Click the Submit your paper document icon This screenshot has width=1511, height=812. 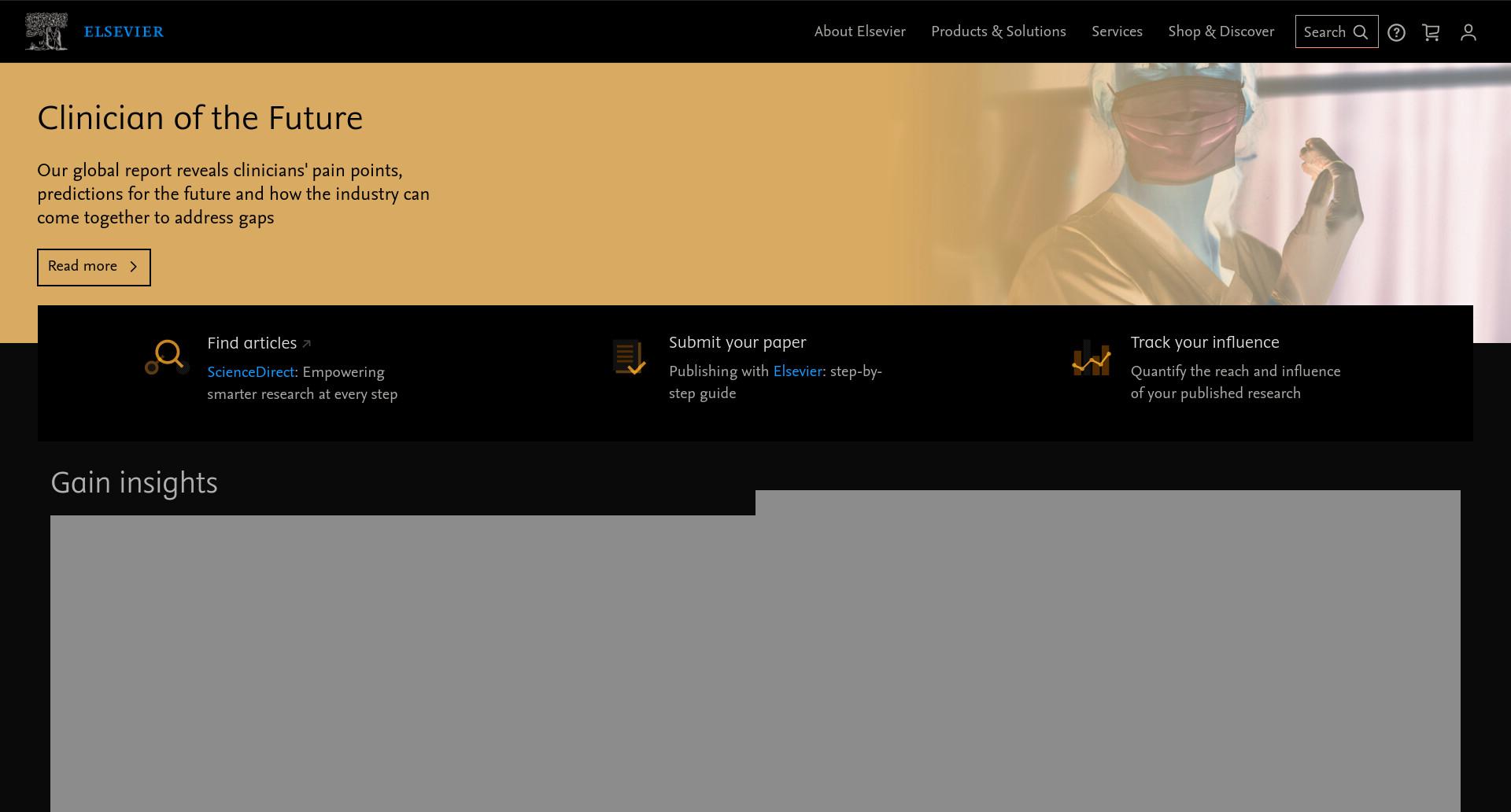click(x=629, y=357)
